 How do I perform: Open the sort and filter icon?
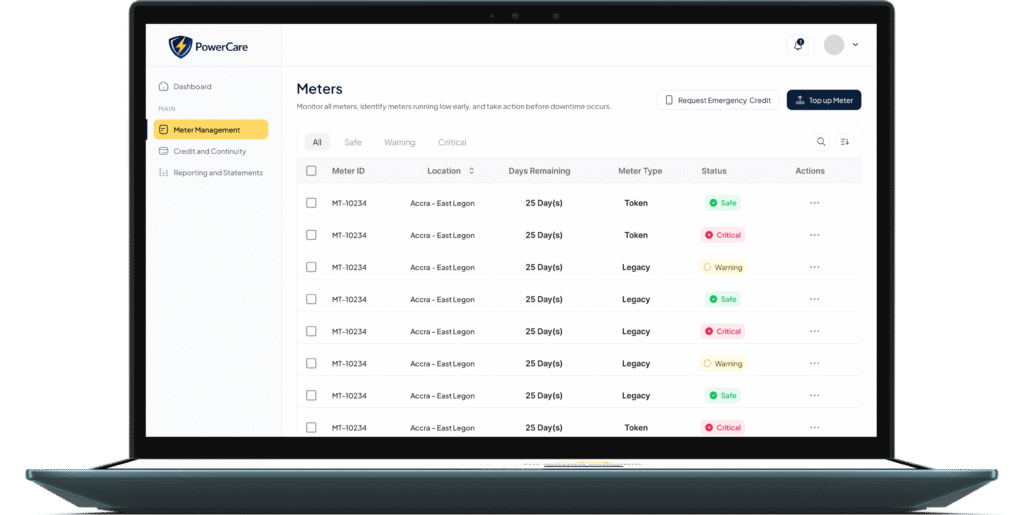(845, 142)
